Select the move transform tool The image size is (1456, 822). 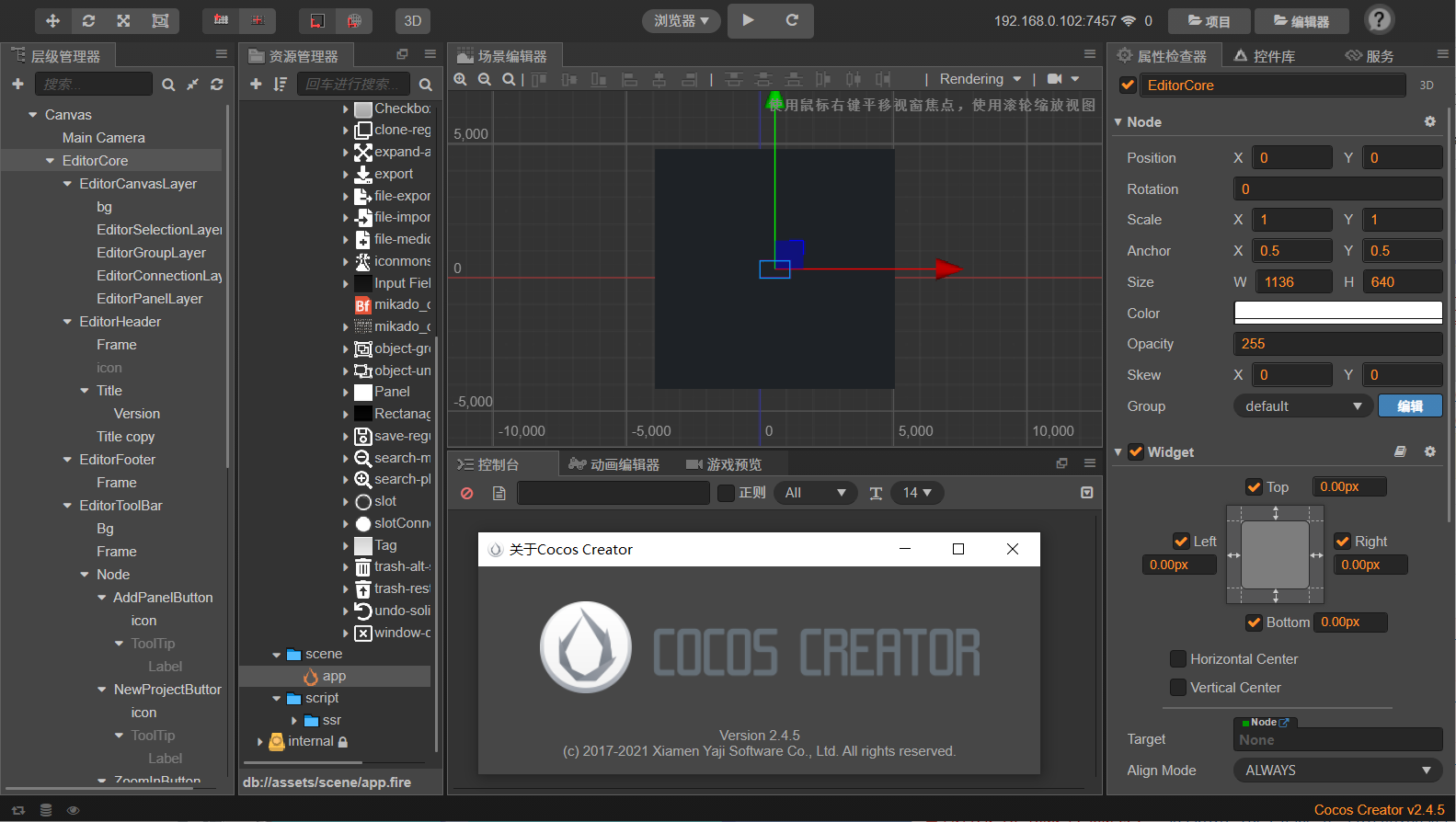[52, 20]
